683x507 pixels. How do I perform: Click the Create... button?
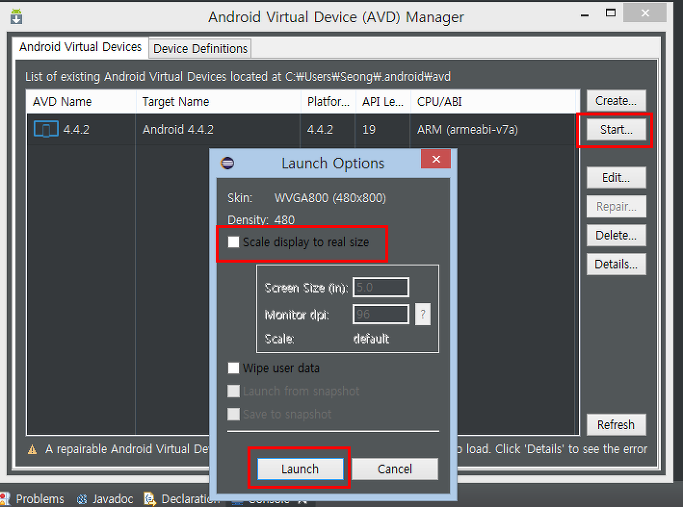point(616,101)
